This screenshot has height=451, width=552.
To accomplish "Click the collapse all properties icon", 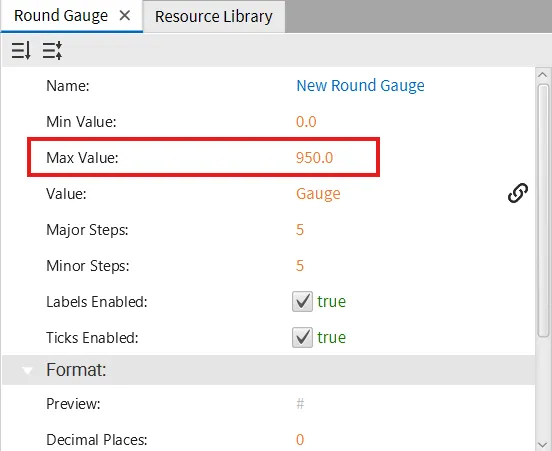I will pyautogui.click(x=21, y=50).
